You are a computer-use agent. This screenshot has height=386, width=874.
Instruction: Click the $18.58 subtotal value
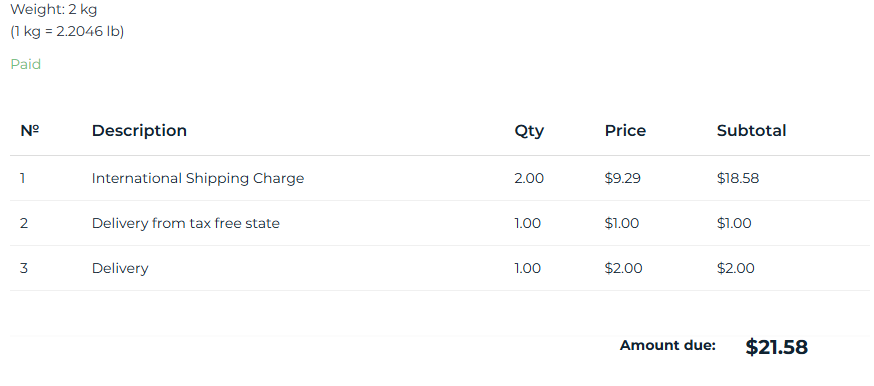[738, 179]
